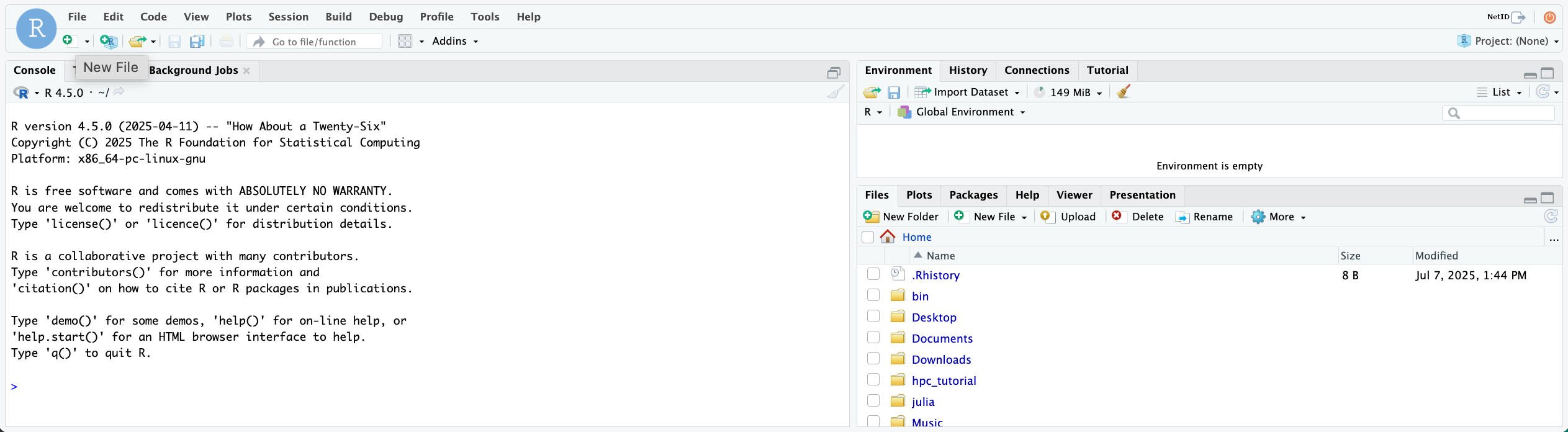This screenshot has width=1568, height=432.
Task: Clear console with the broom icon
Action: click(836, 92)
